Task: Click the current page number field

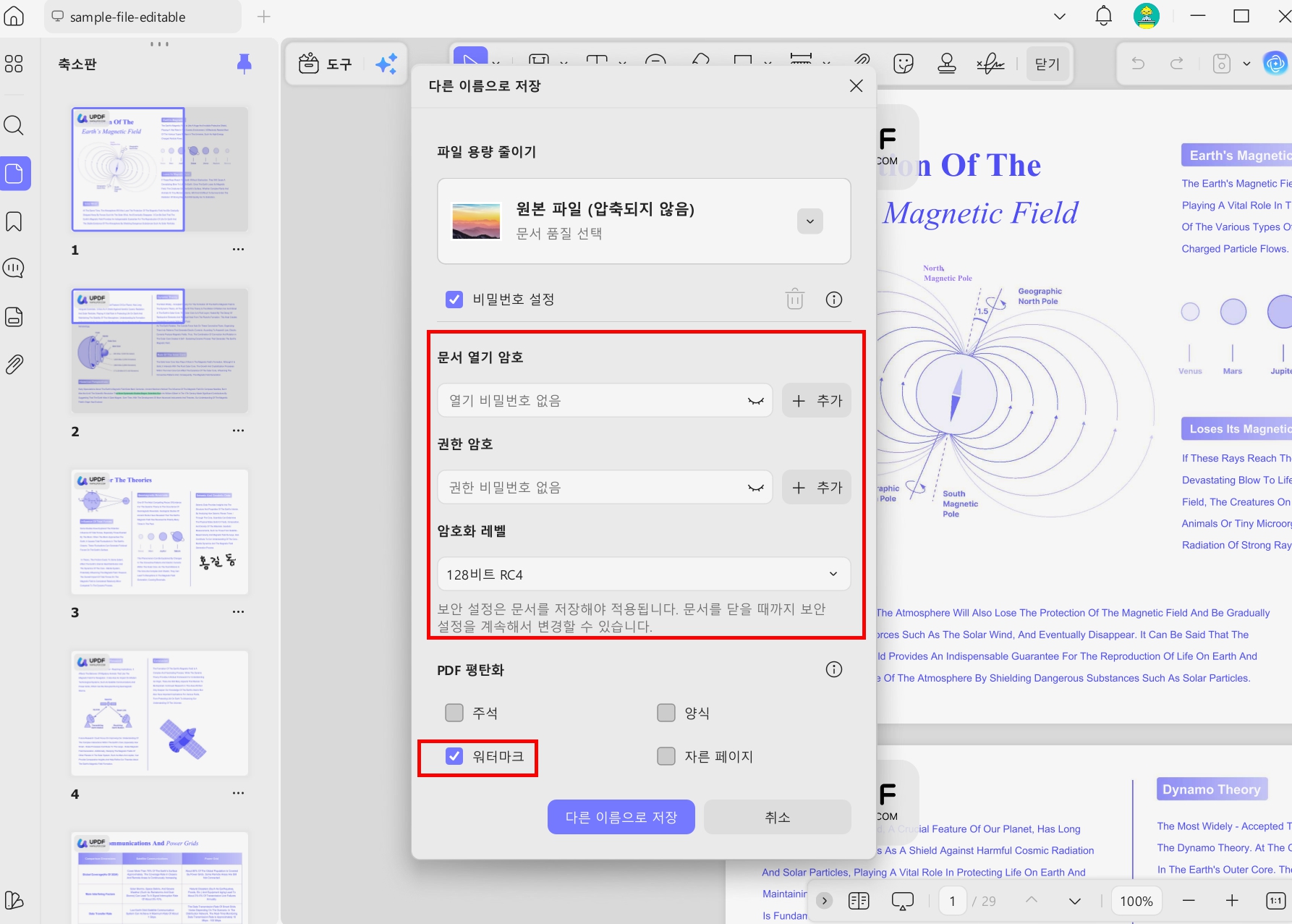Action: (953, 901)
